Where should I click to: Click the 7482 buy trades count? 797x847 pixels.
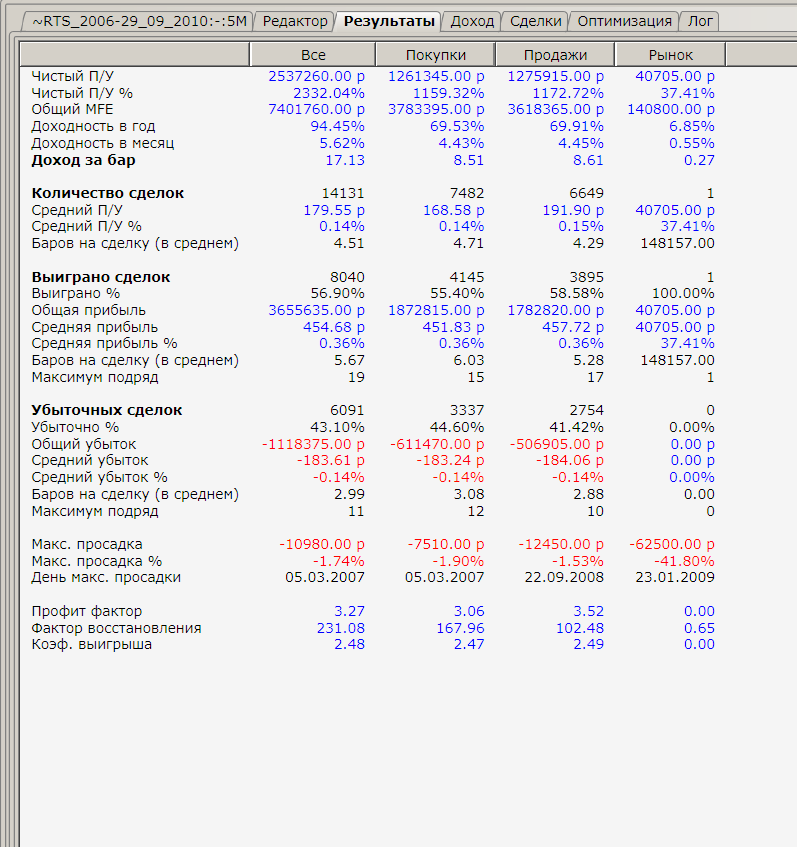[467, 193]
